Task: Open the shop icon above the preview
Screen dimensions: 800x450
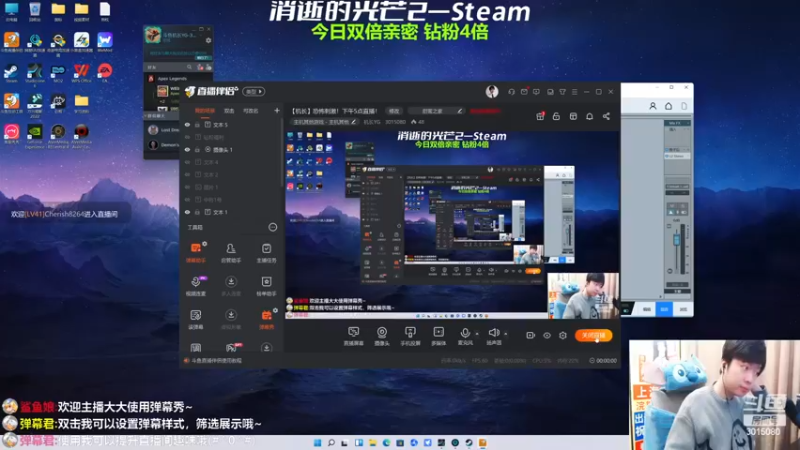Action: pos(573,116)
